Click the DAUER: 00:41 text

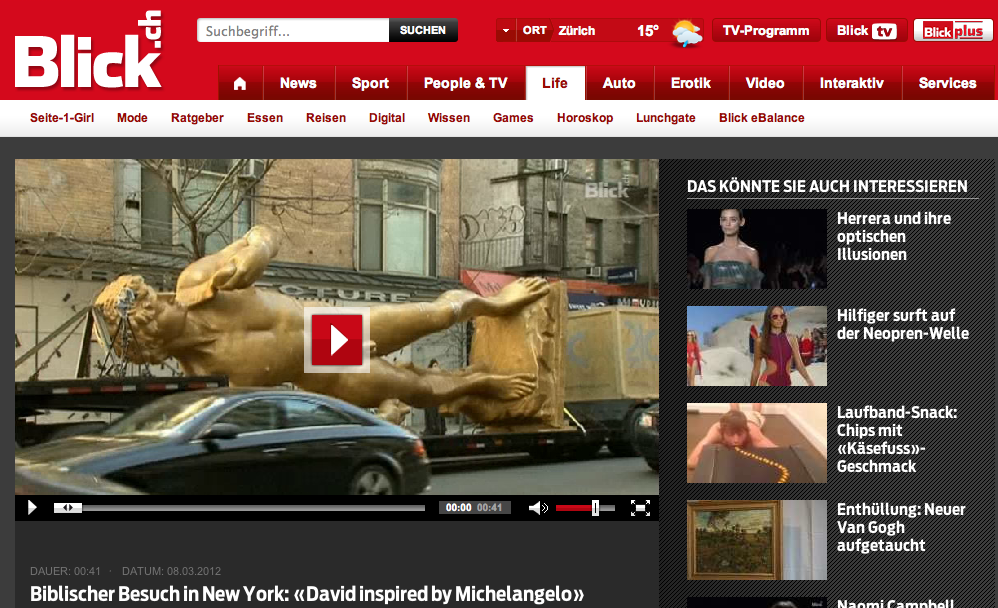point(65,571)
